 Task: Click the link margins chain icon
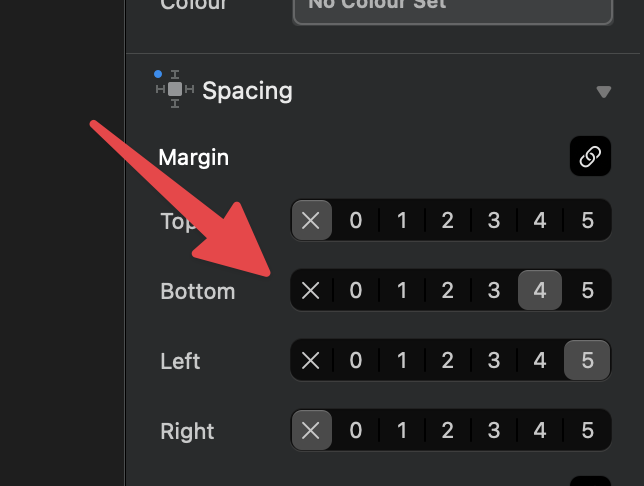590,157
